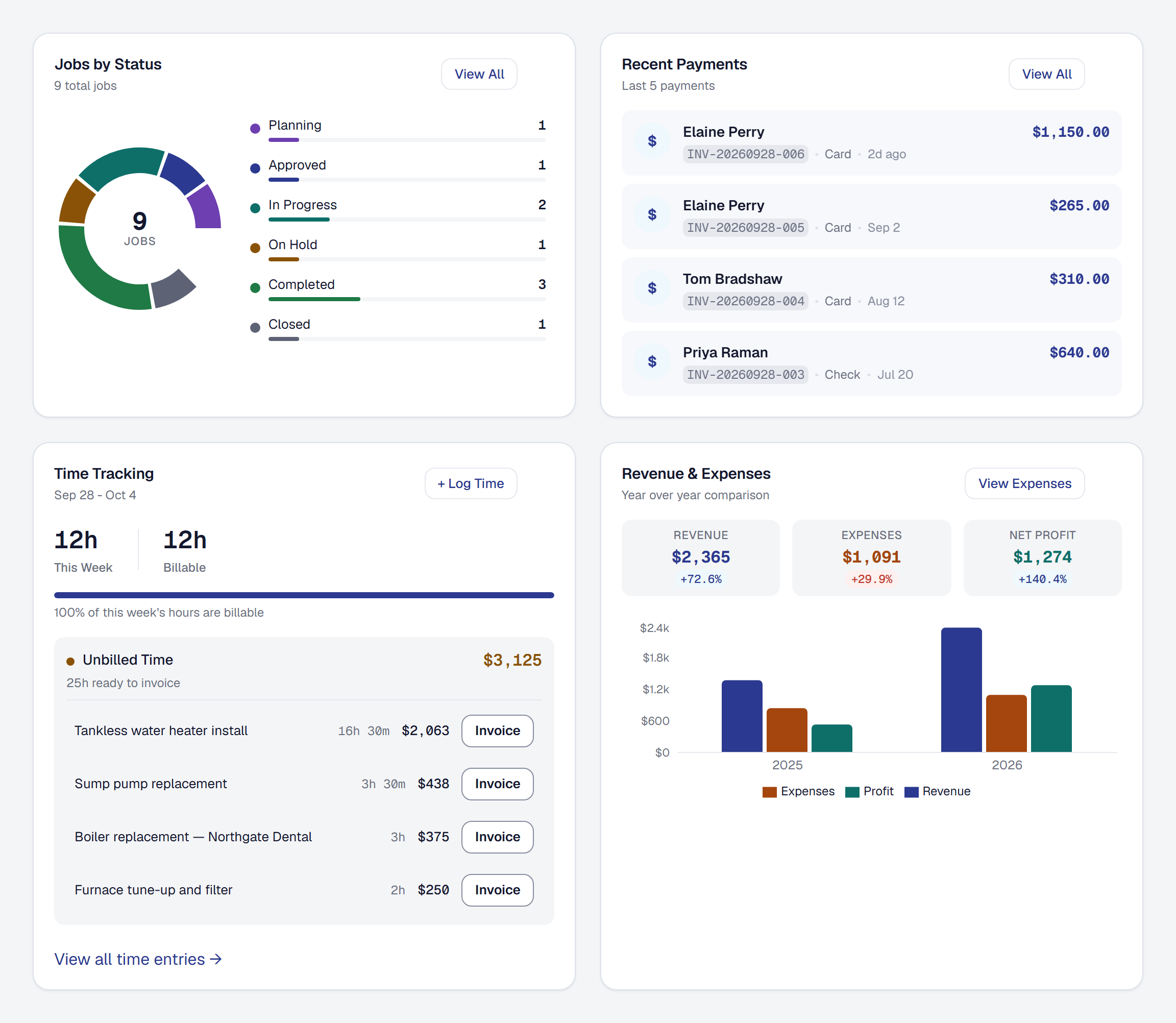Viewport: 1176px width, 1023px height.
Task: Click the $3,125 unbilled total
Action: coord(512,661)
